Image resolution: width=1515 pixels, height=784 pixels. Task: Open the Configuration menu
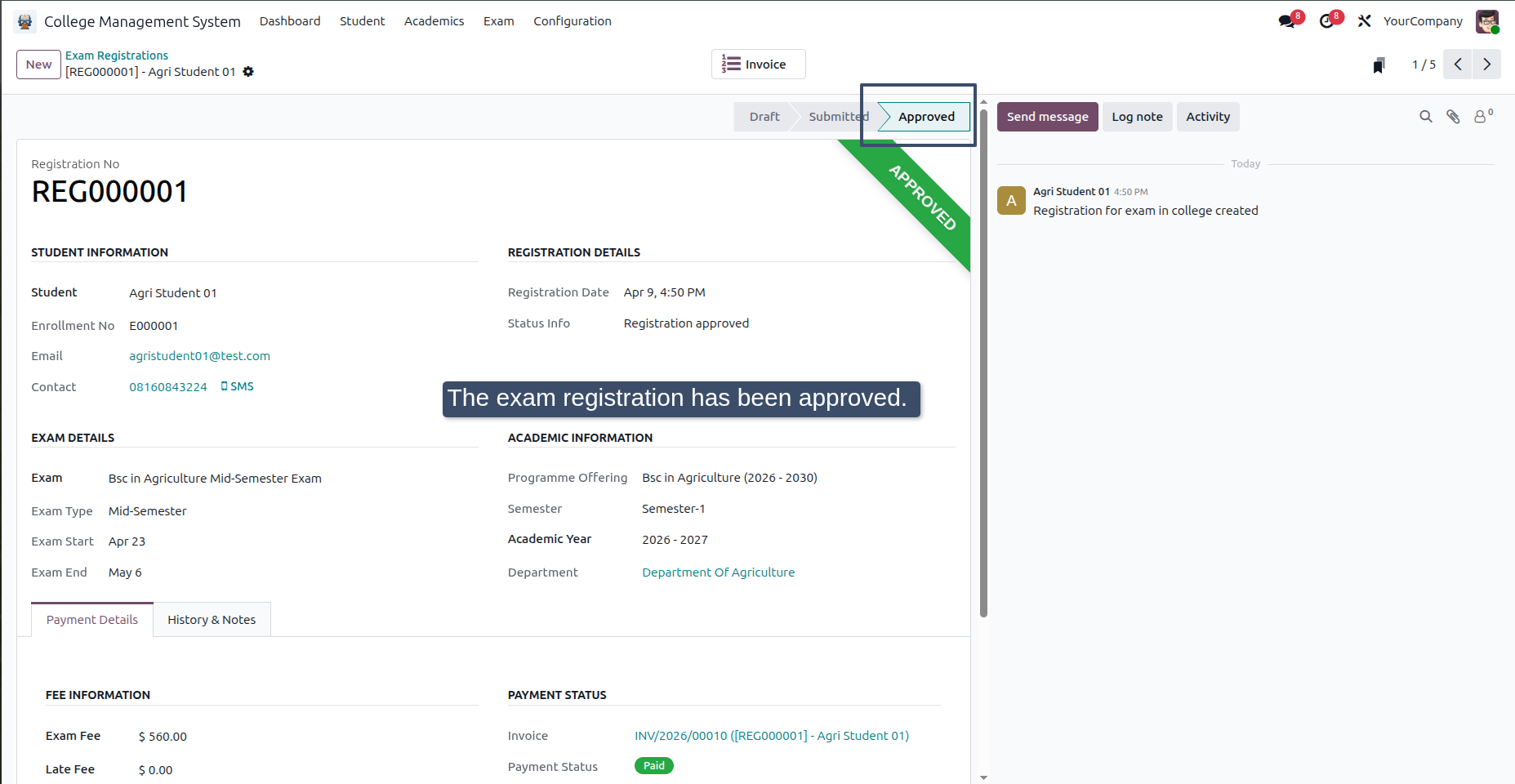pyautogui.click(x=573, y=21)
